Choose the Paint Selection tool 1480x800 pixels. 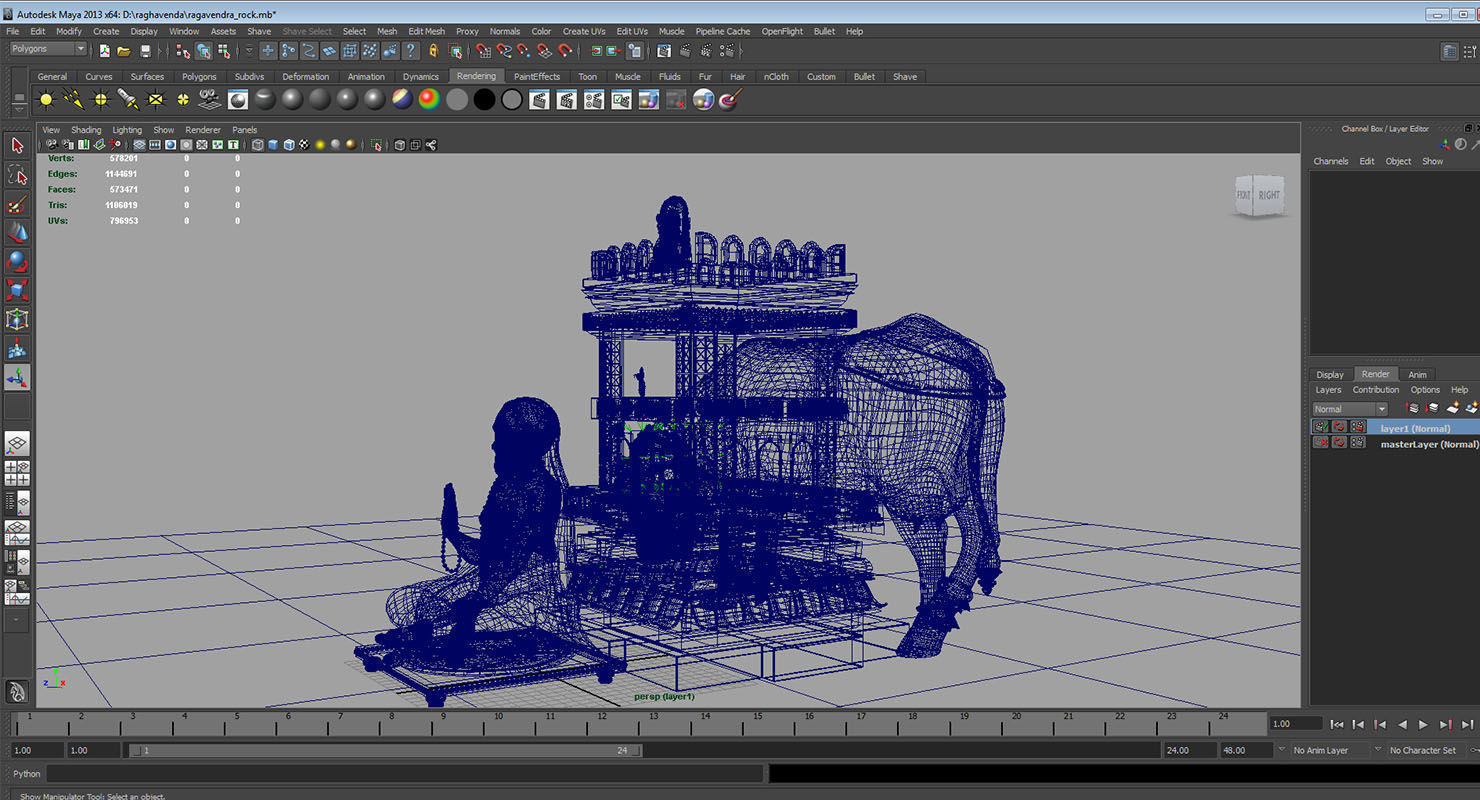[x=17, y=204]
